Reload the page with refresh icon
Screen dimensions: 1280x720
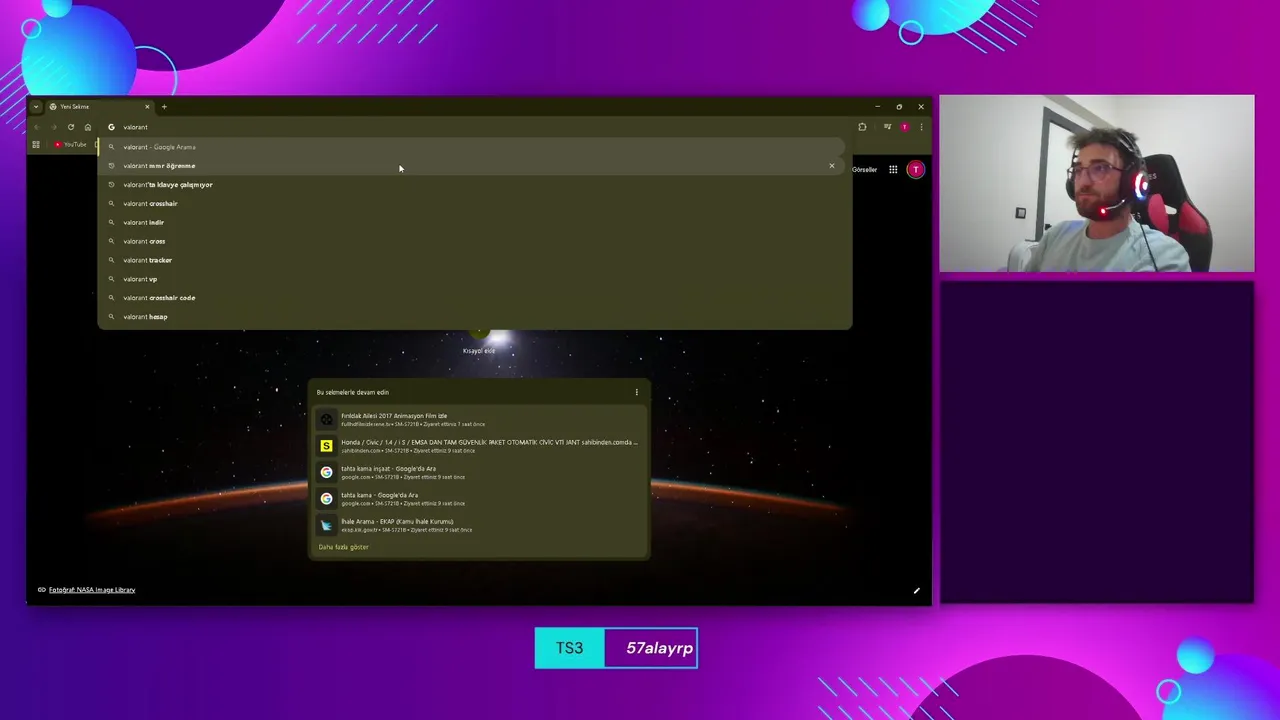[x=71, y=127]
